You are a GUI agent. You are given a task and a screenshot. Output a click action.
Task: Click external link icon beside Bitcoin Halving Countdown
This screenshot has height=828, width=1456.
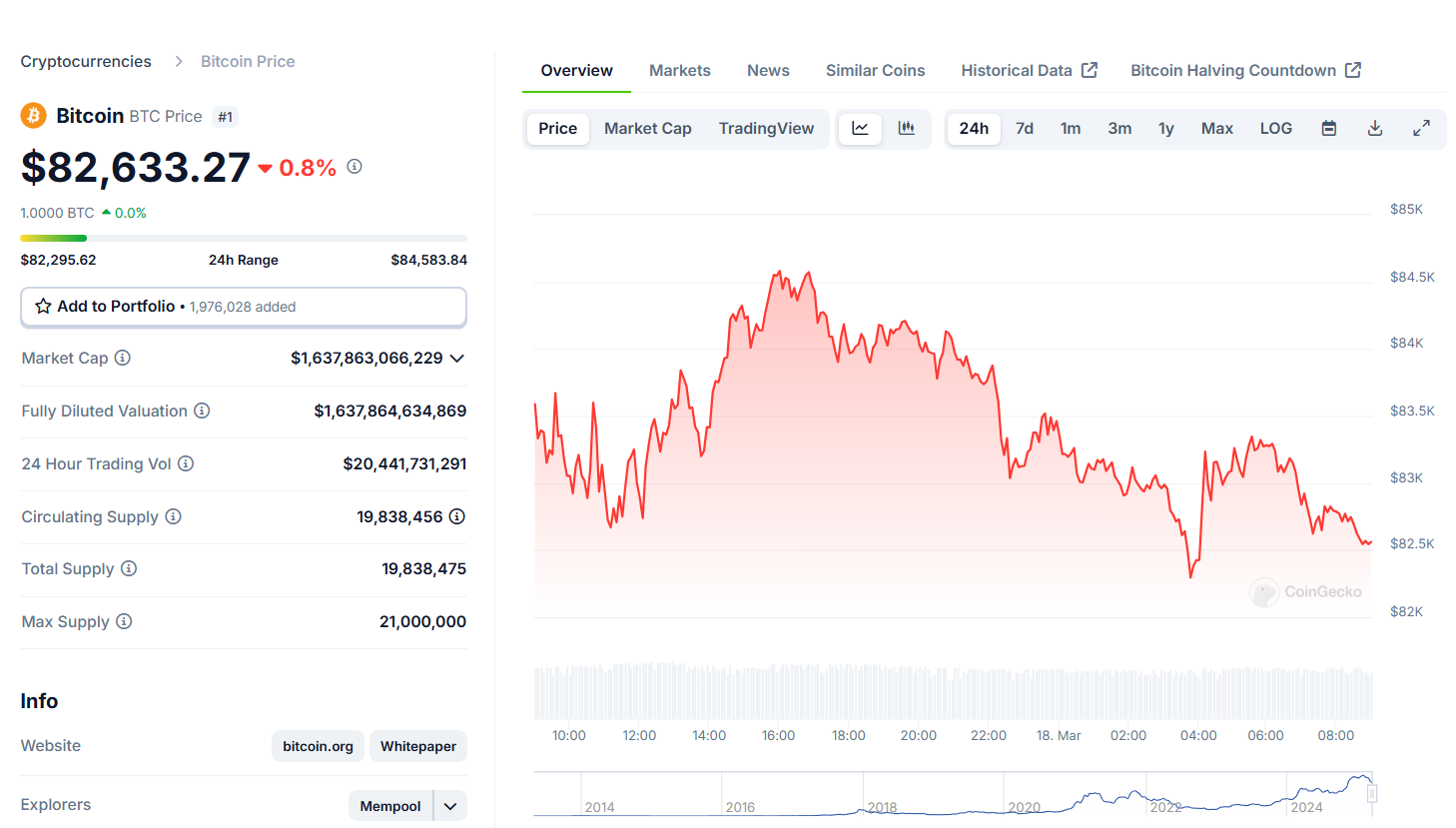click(x=1353, y=70)
